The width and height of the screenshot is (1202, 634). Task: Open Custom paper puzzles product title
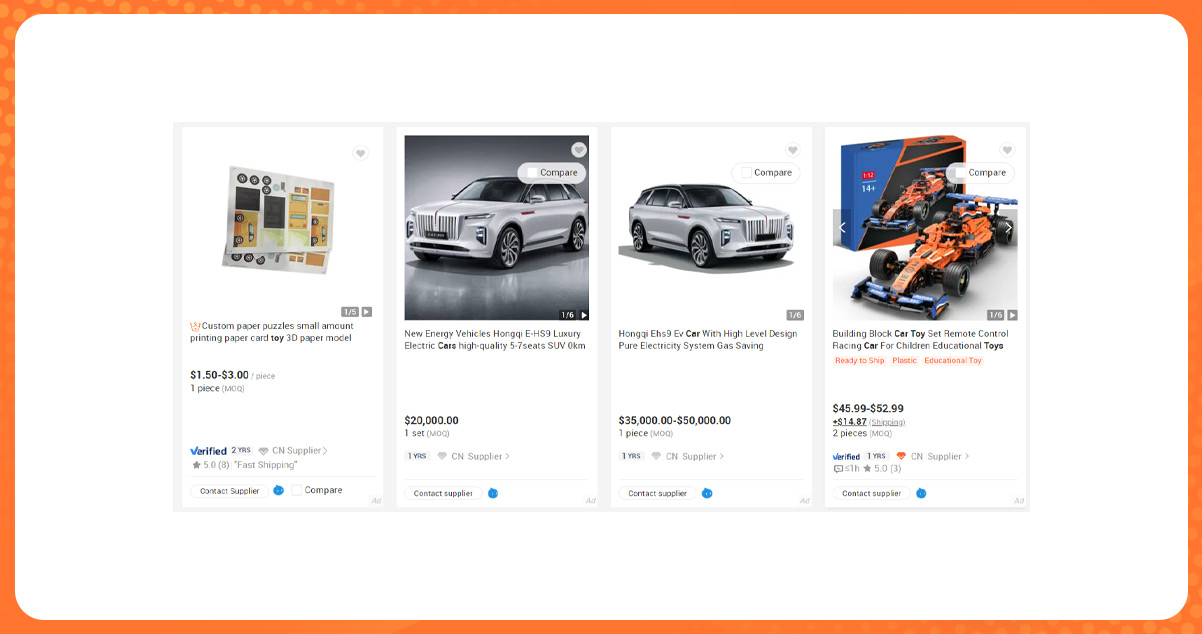(x=272, y=332)
